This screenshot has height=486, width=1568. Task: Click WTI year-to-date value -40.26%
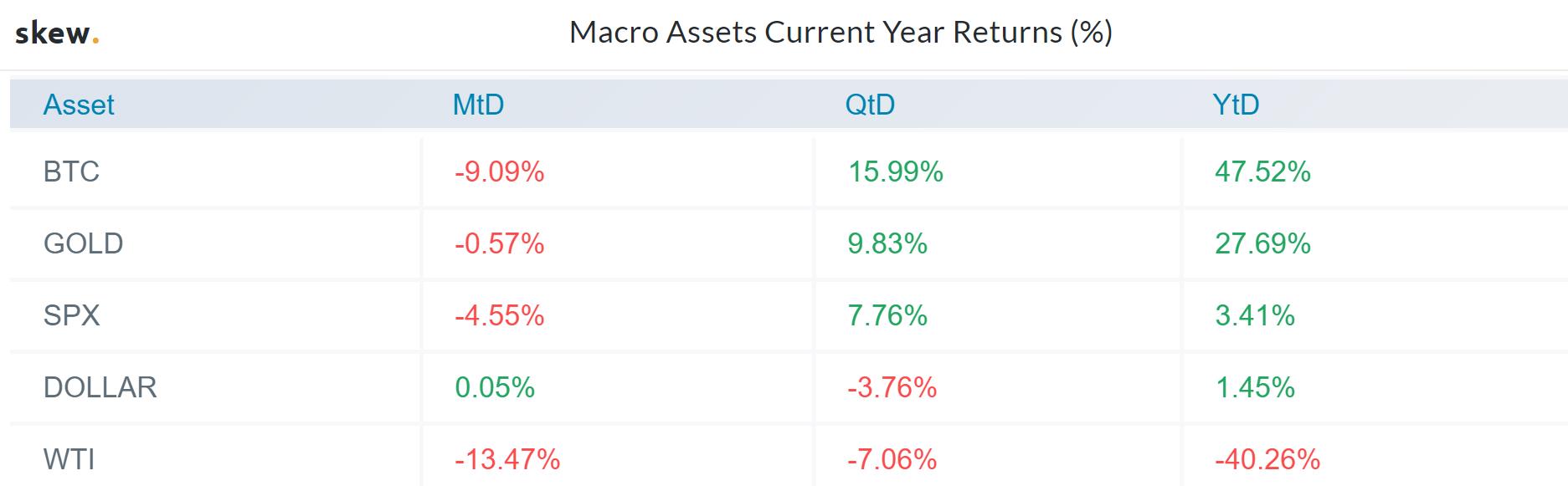click(1267, 460)
